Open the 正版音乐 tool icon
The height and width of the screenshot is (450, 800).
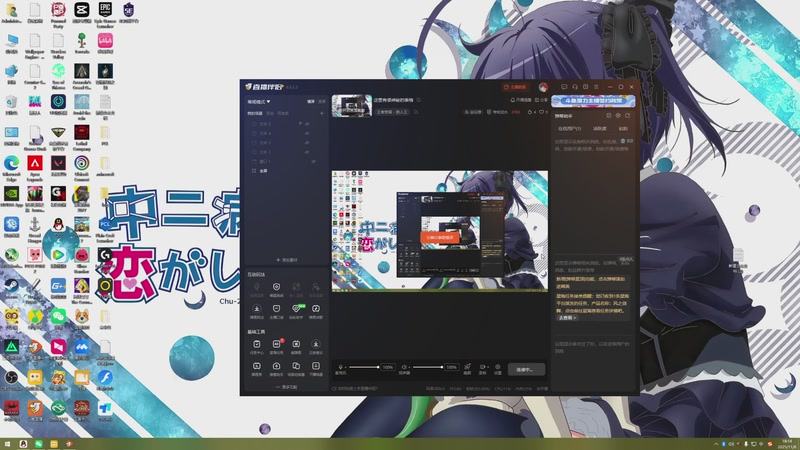(316, 345)
